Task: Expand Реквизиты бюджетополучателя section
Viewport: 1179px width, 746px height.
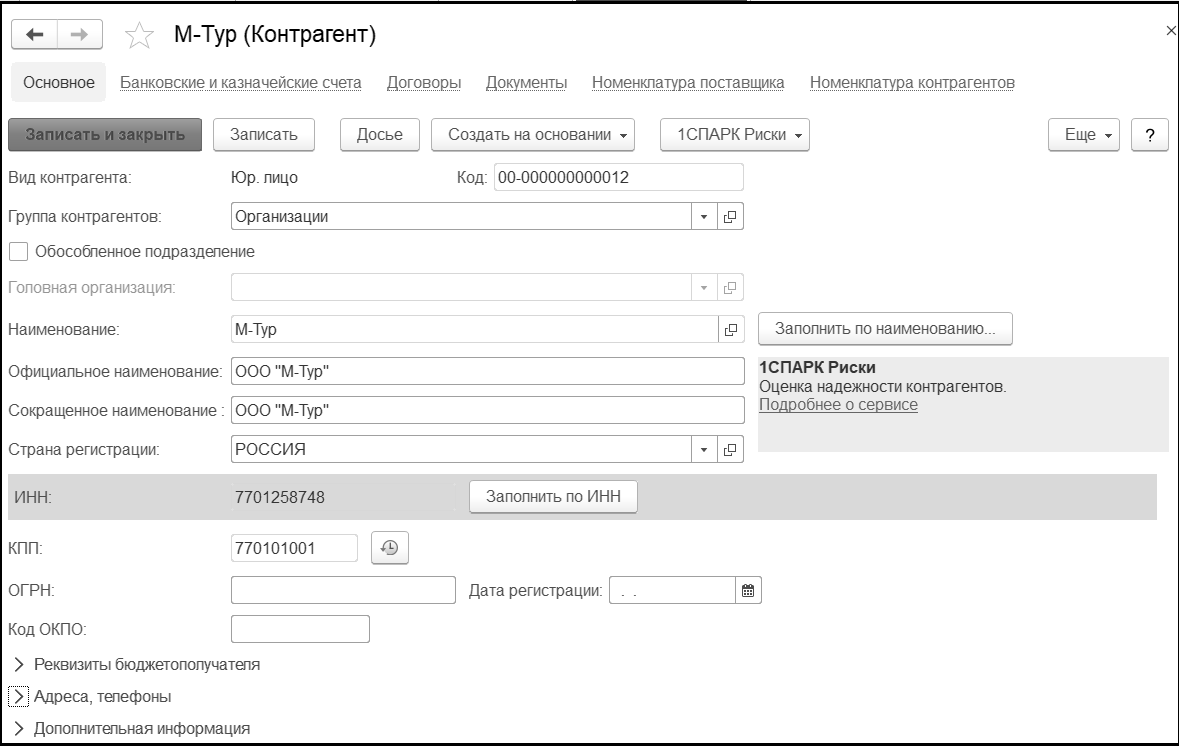Action: [x=19, y=664]
